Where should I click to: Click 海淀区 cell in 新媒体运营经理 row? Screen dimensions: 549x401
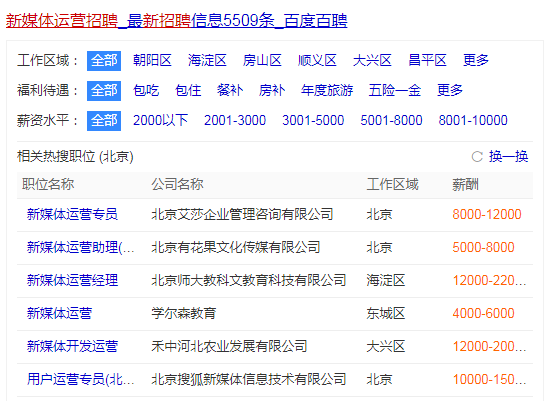tap(385, 281)
